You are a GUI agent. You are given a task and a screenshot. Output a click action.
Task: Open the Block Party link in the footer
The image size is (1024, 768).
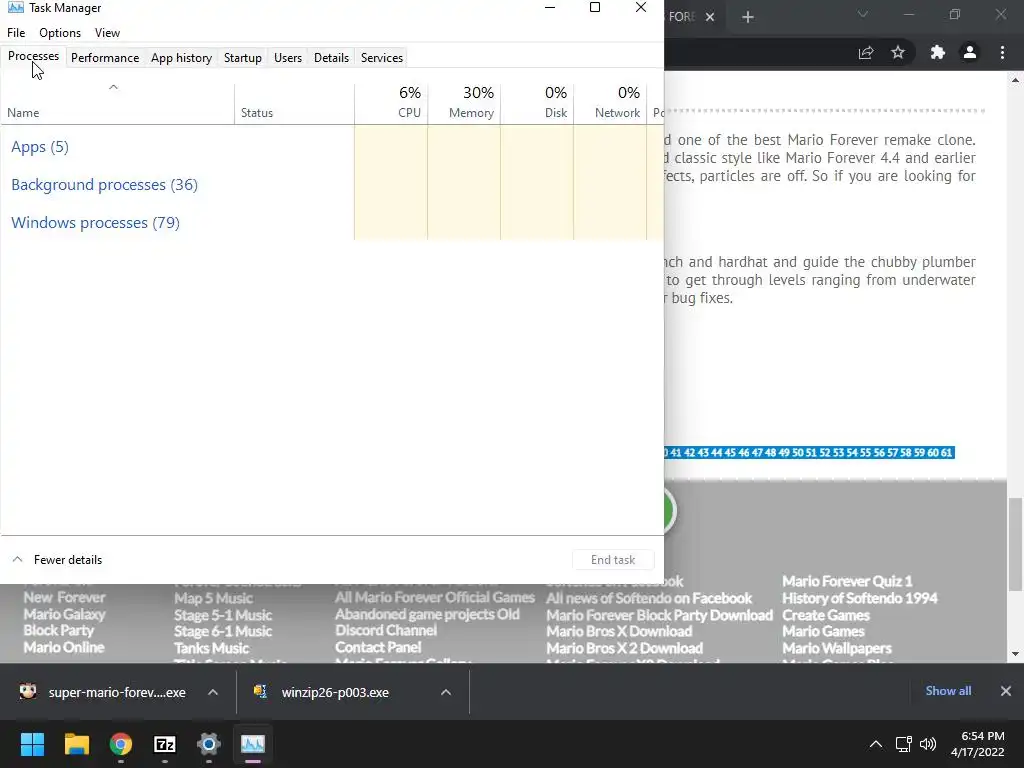[x=59, y=630]
